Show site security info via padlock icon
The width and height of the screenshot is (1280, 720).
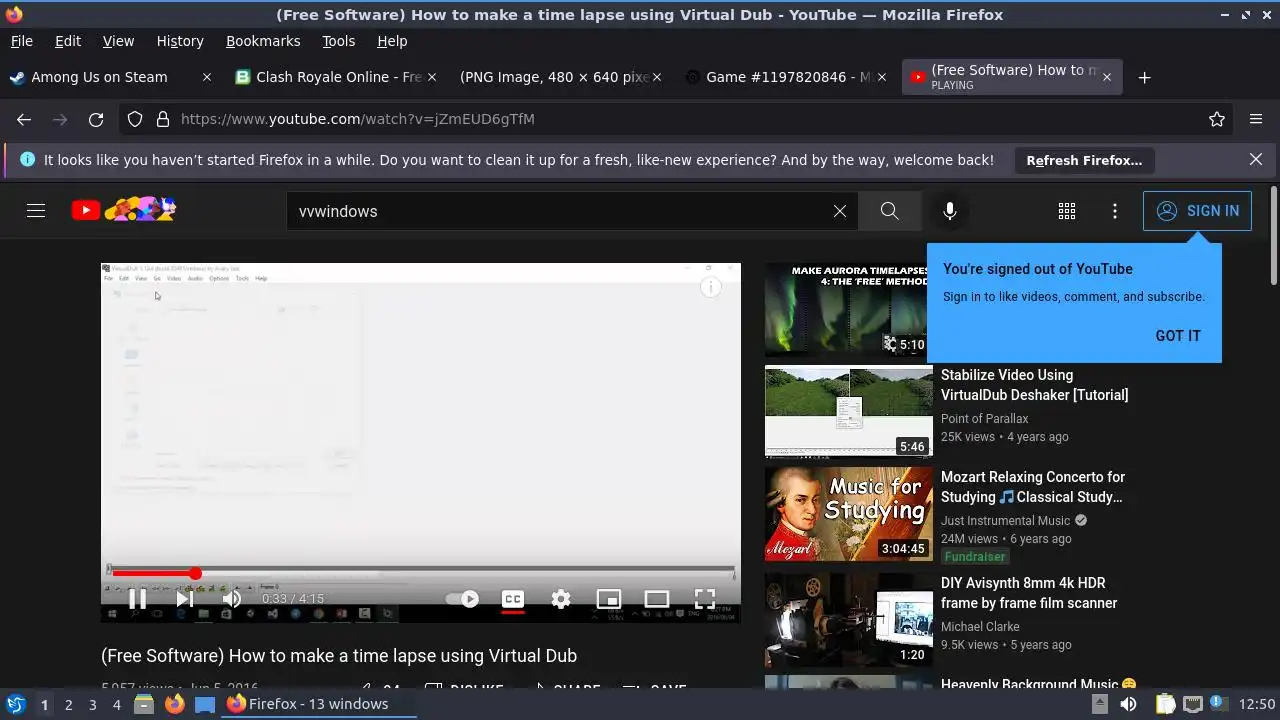coord(163,119)
